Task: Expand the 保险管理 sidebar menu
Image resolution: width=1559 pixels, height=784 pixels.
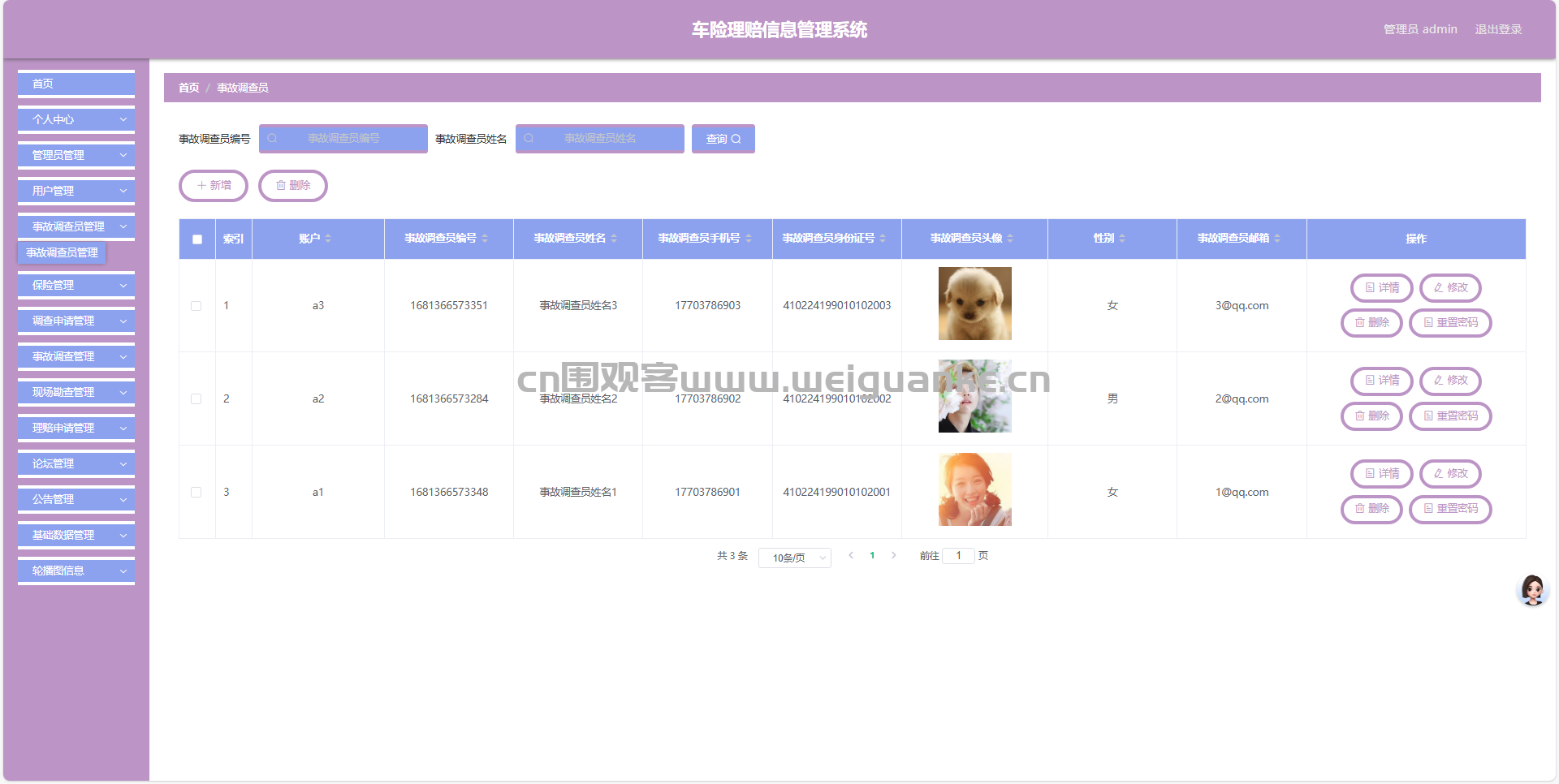Action: 76,285
